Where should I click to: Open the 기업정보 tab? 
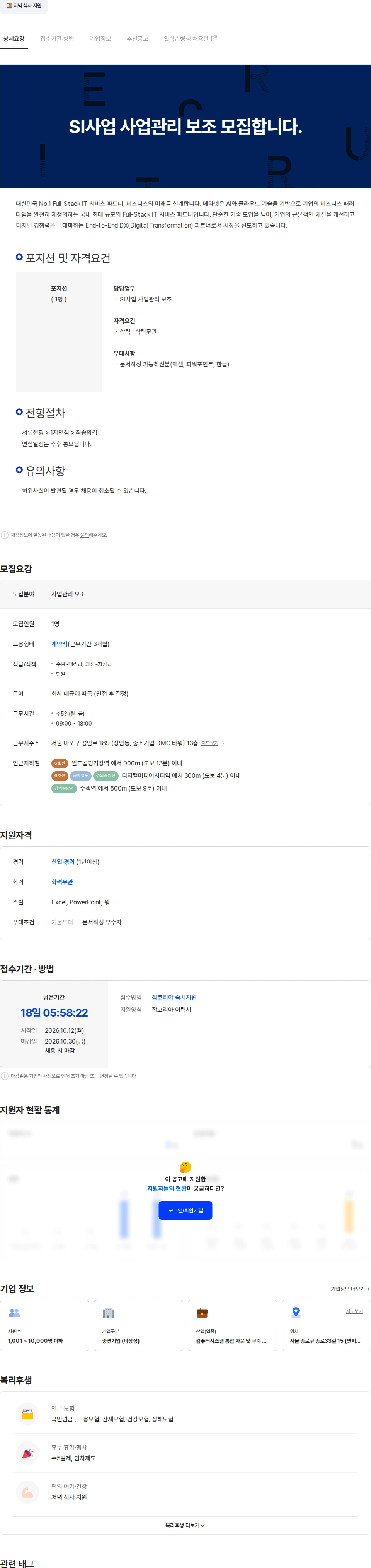coord(100,39)
